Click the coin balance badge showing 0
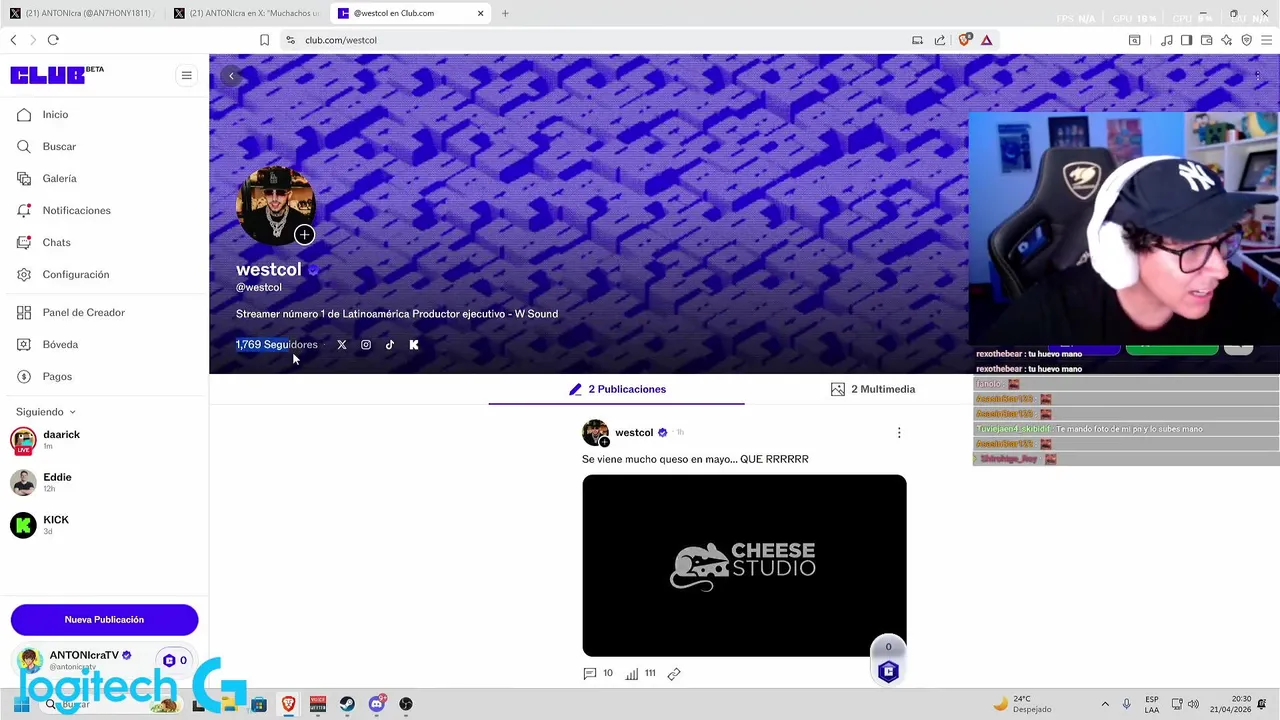This screenshot has height=720, width=1280. tap(175, 660)
